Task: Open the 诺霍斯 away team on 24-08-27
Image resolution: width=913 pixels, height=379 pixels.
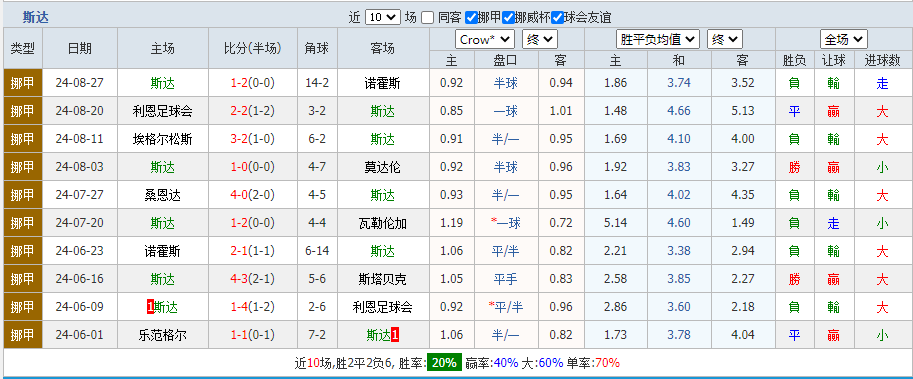Action: [383, 83]
